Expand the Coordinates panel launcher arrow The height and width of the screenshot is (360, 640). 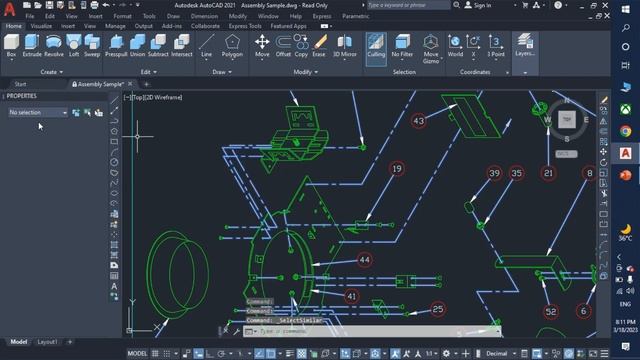click(x=507, y=73)
